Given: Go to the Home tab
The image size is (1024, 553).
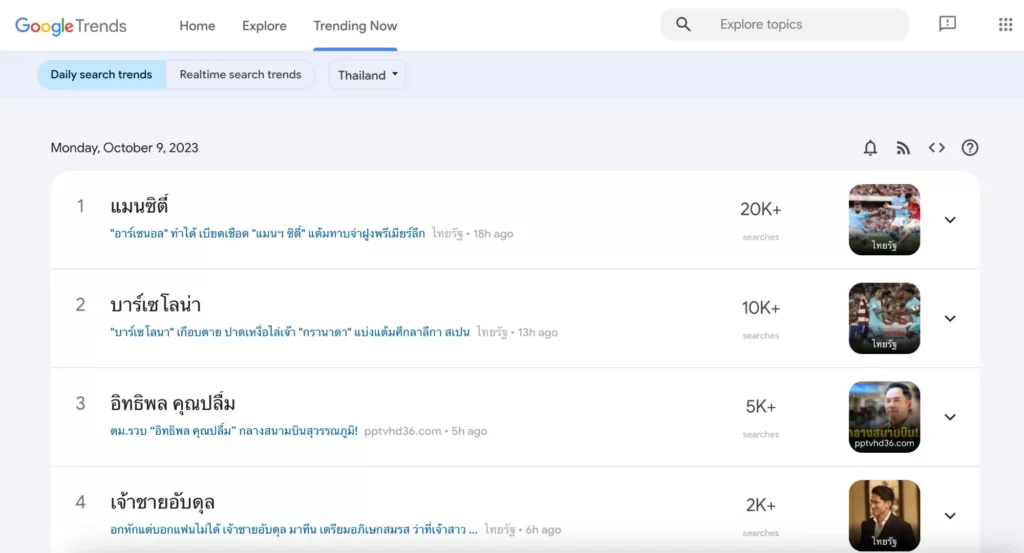Looking at the screenshot, I should click(x=197, y=26).
